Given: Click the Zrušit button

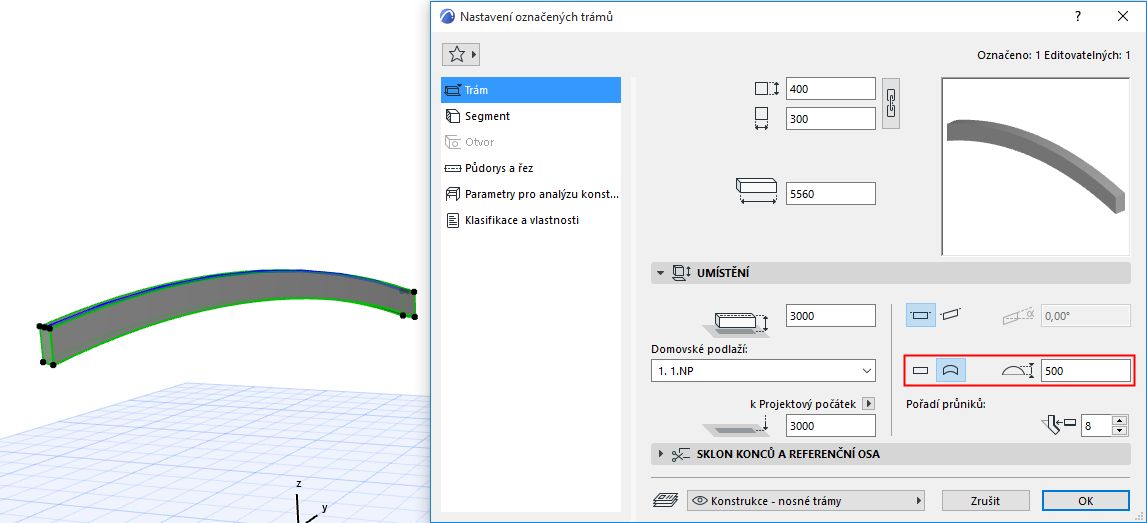Looking at the screenshot, I should [985, 501].
